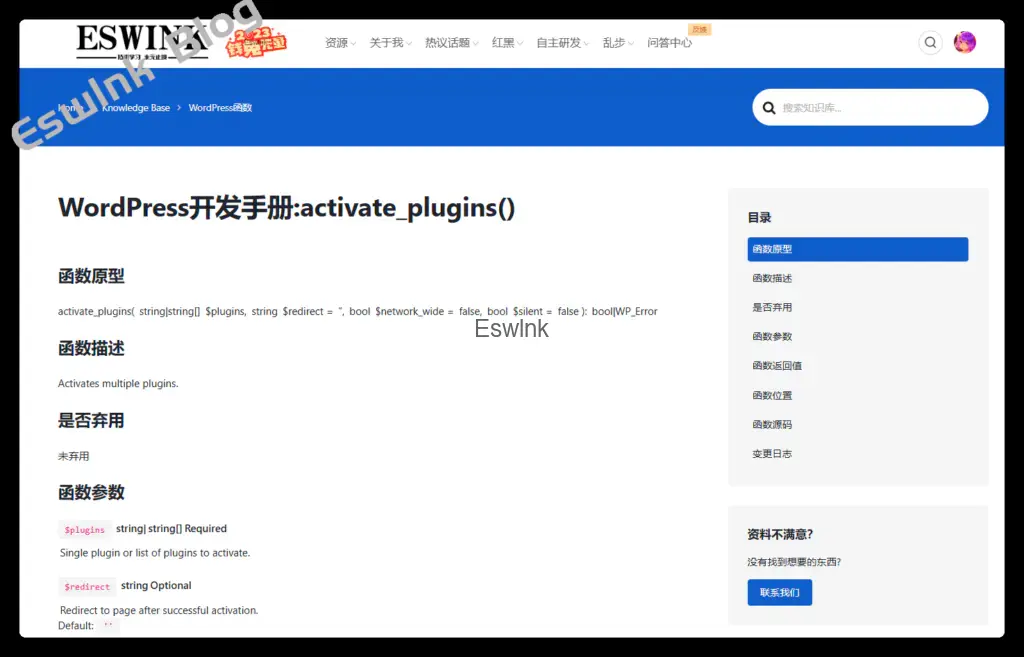Expand the 资源 menu dropdown
Screen dimensions: 1024x657
(x=340, y=43)
